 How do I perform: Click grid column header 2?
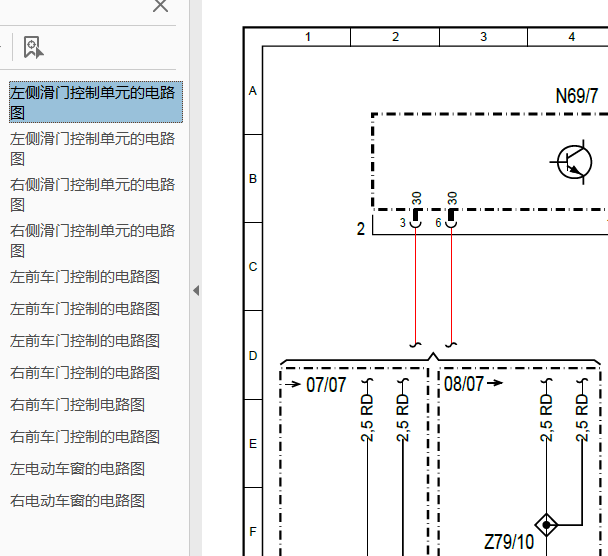(395, 37)
